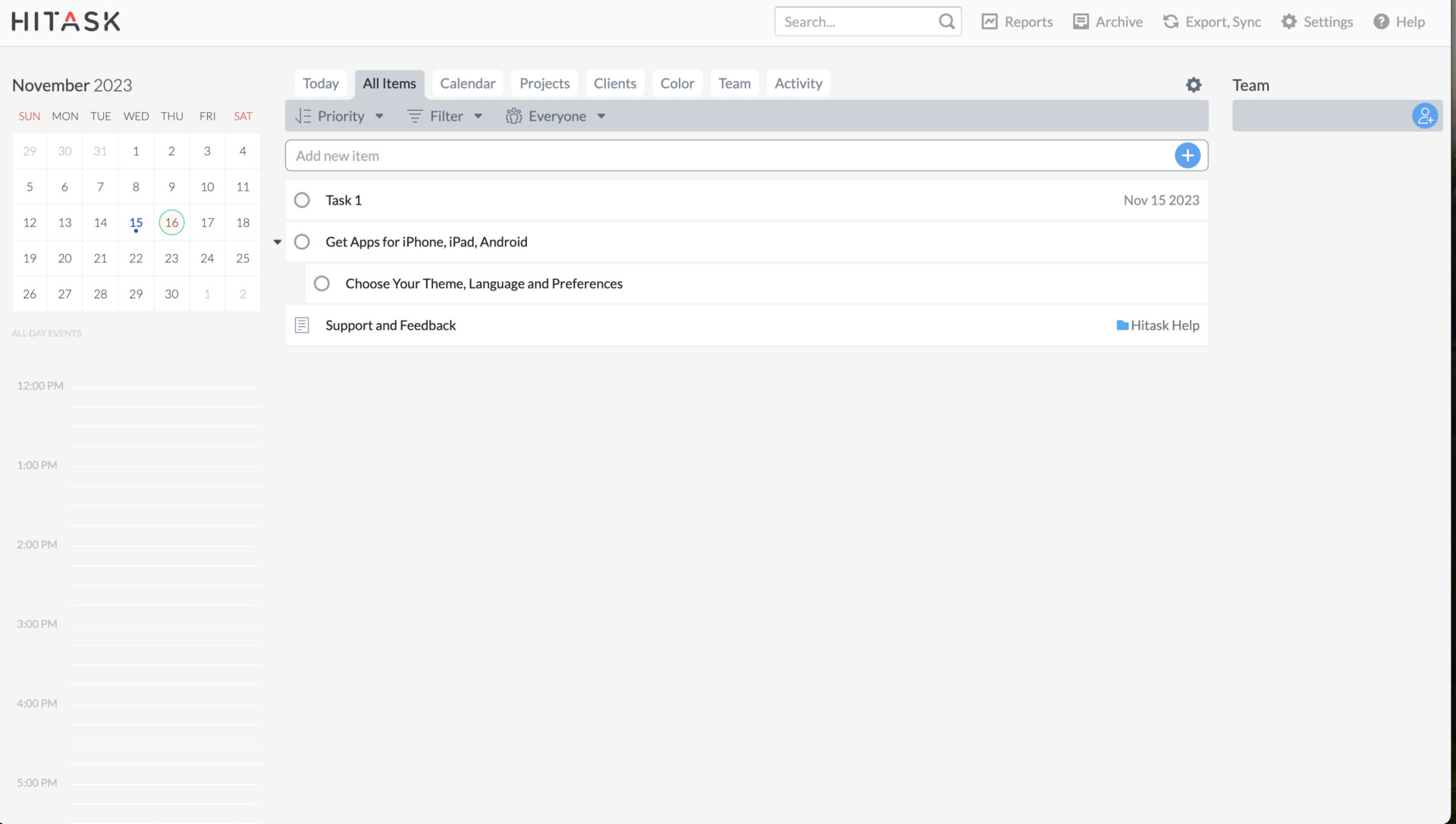Open the Priority sorting dropdown

tap(339, 115)
